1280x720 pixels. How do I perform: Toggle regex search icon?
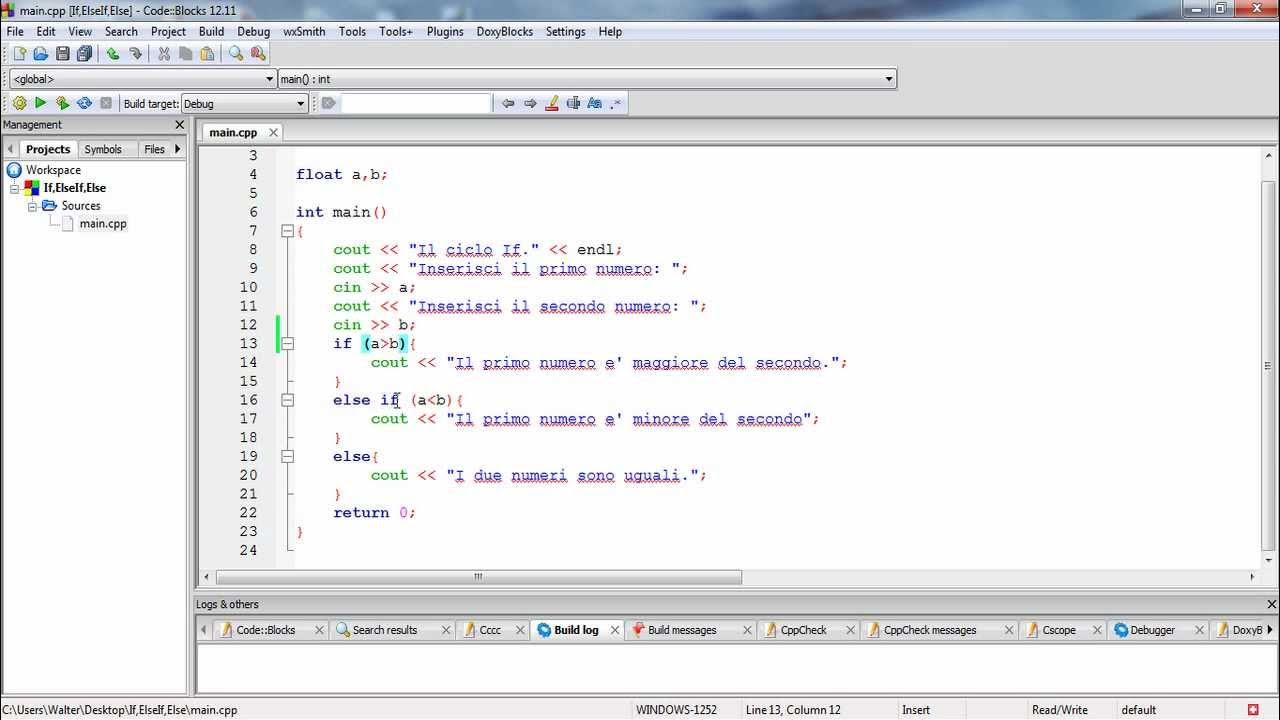(x=616, y=103)
